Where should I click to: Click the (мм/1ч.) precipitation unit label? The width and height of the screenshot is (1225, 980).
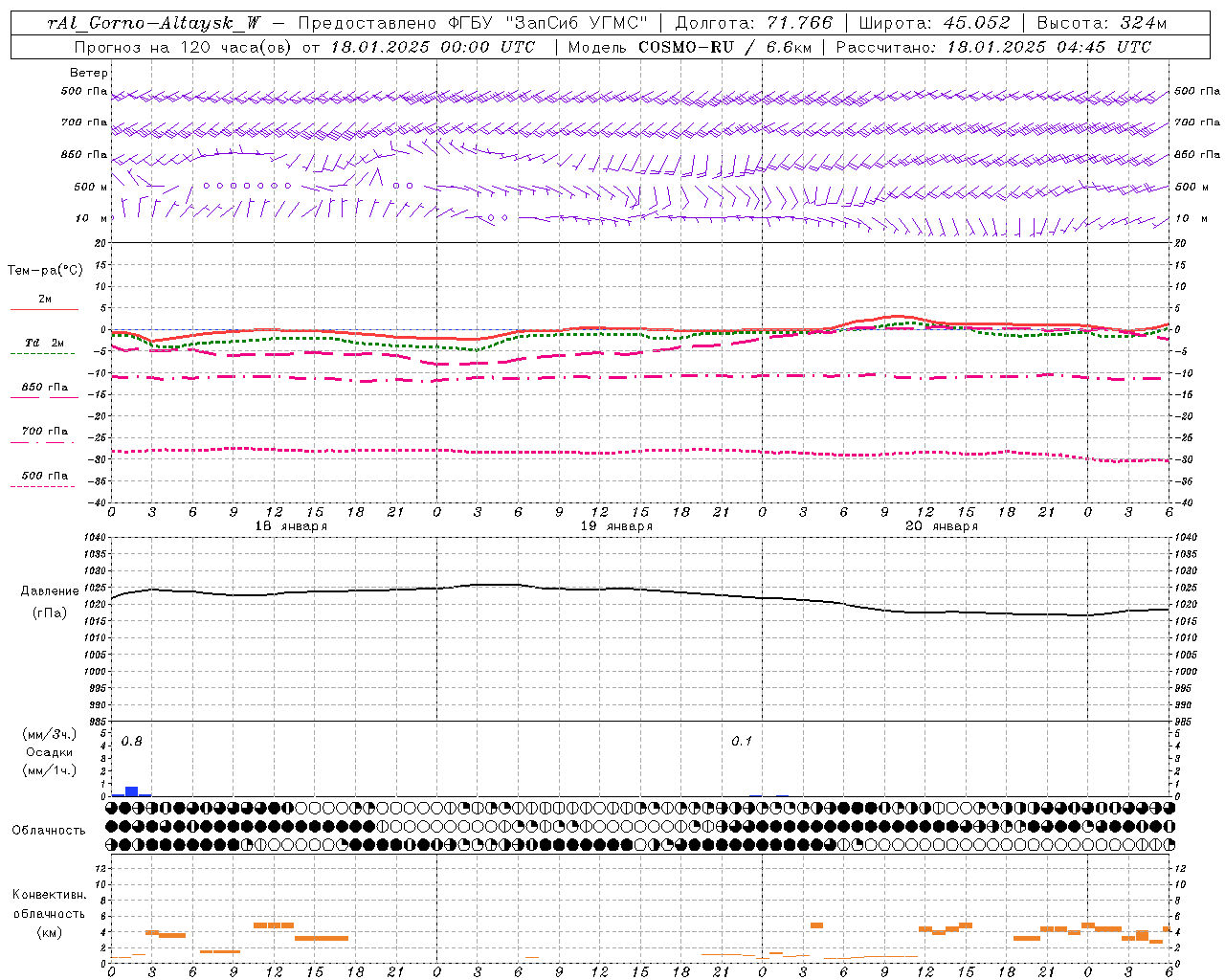[x=48, y=770]
